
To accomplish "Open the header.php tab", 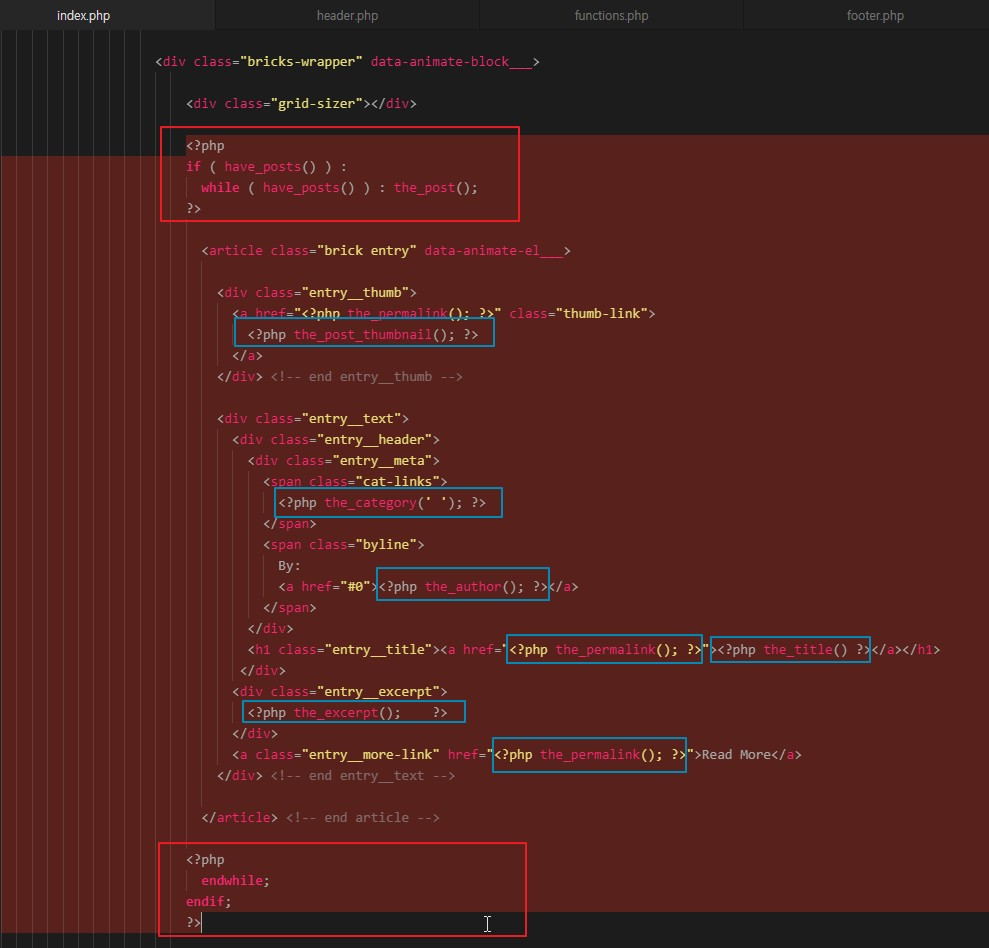I will 347,16.
